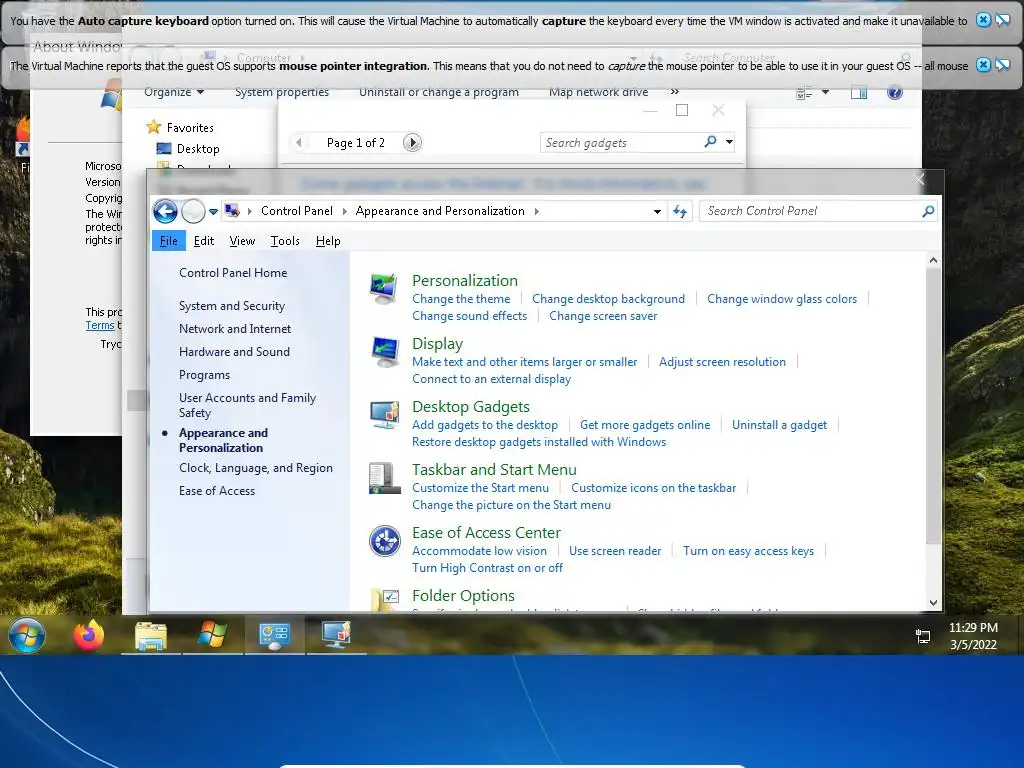Click the Taskbar and Start Menu icon
1024x768 pixels.
click(x=384, y=478)
